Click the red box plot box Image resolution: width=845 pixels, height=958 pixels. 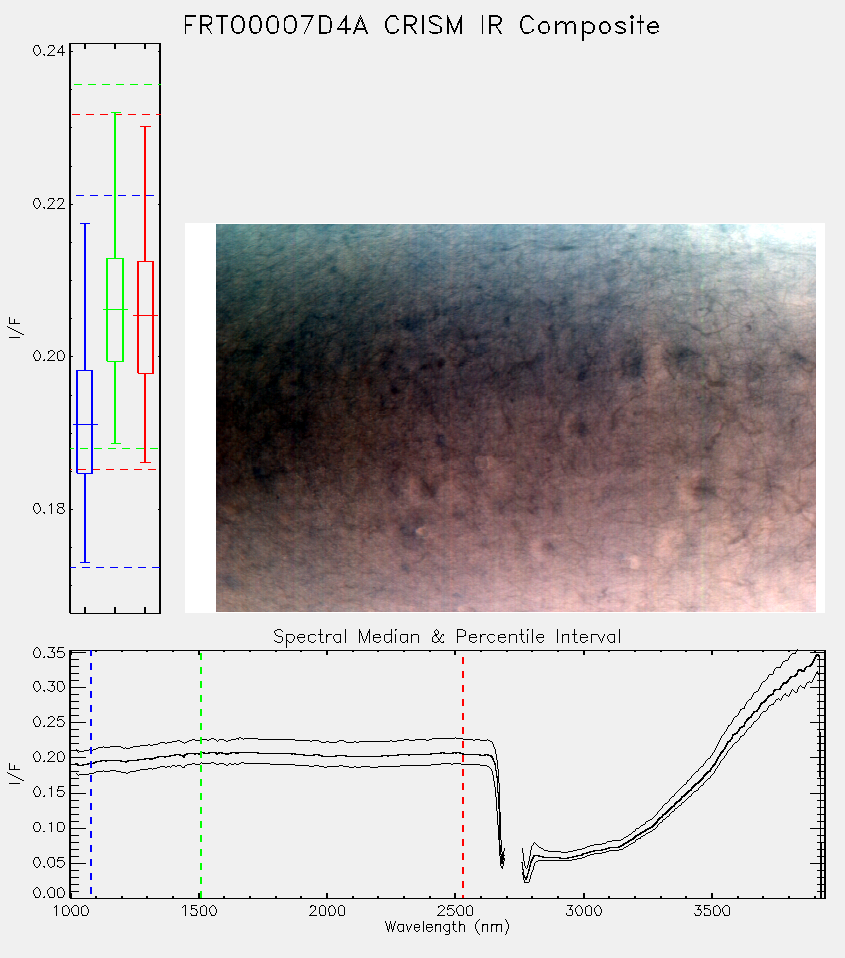145,317
